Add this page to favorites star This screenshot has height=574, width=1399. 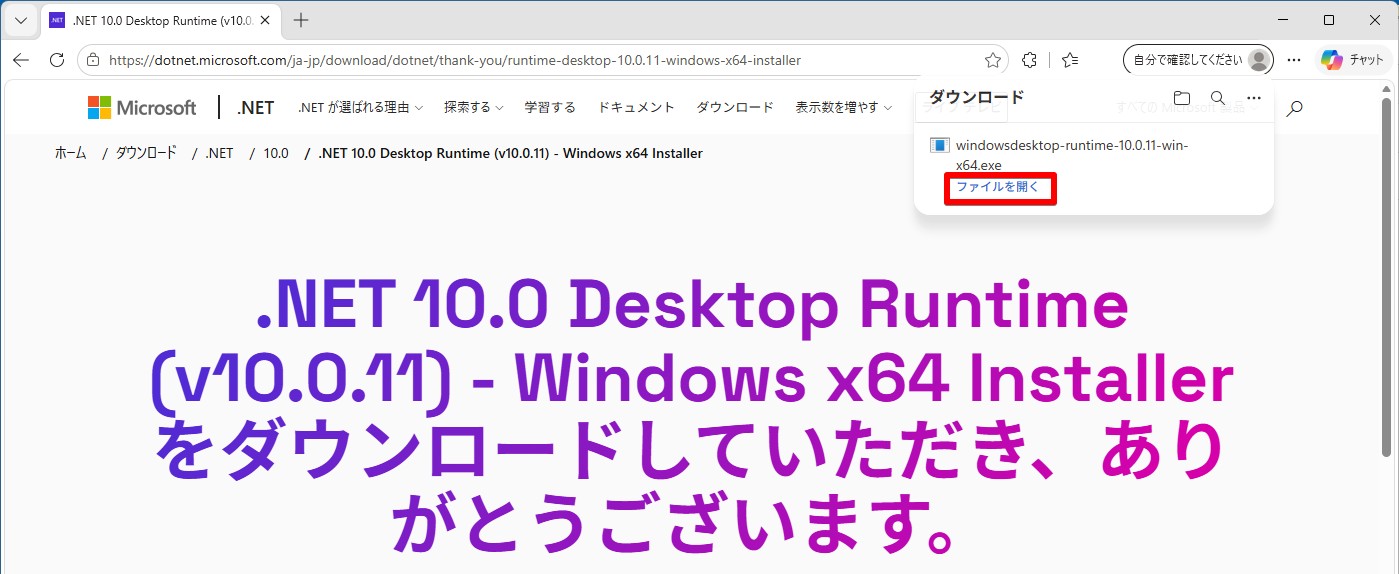993,60
